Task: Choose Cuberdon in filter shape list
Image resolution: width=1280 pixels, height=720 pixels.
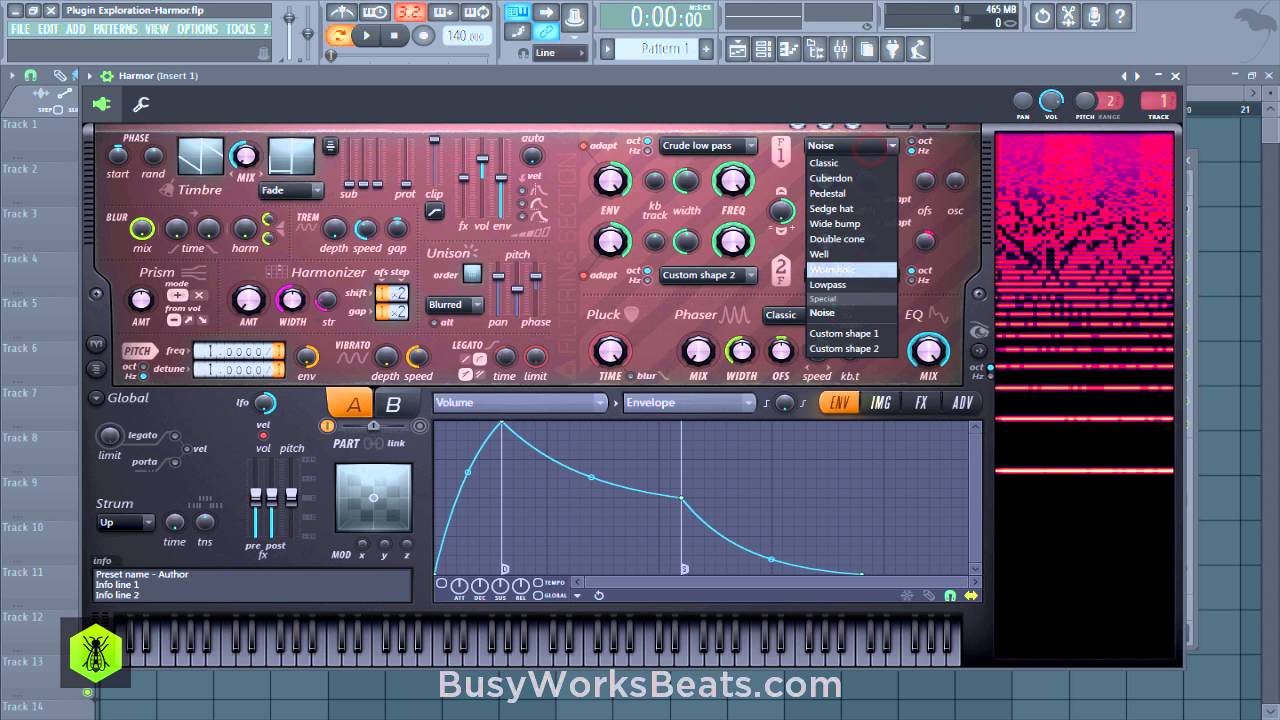Action: point(851,178)
